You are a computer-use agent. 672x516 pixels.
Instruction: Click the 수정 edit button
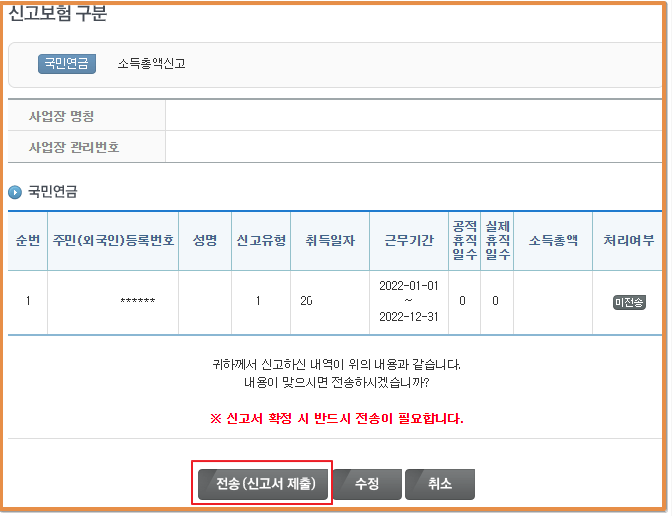(367, 484)
